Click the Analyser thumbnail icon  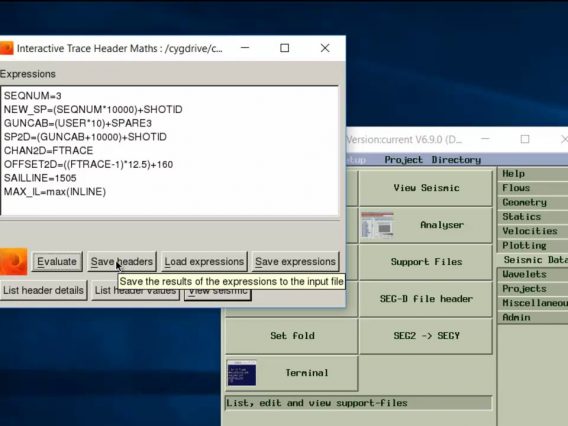click(377, 225)
